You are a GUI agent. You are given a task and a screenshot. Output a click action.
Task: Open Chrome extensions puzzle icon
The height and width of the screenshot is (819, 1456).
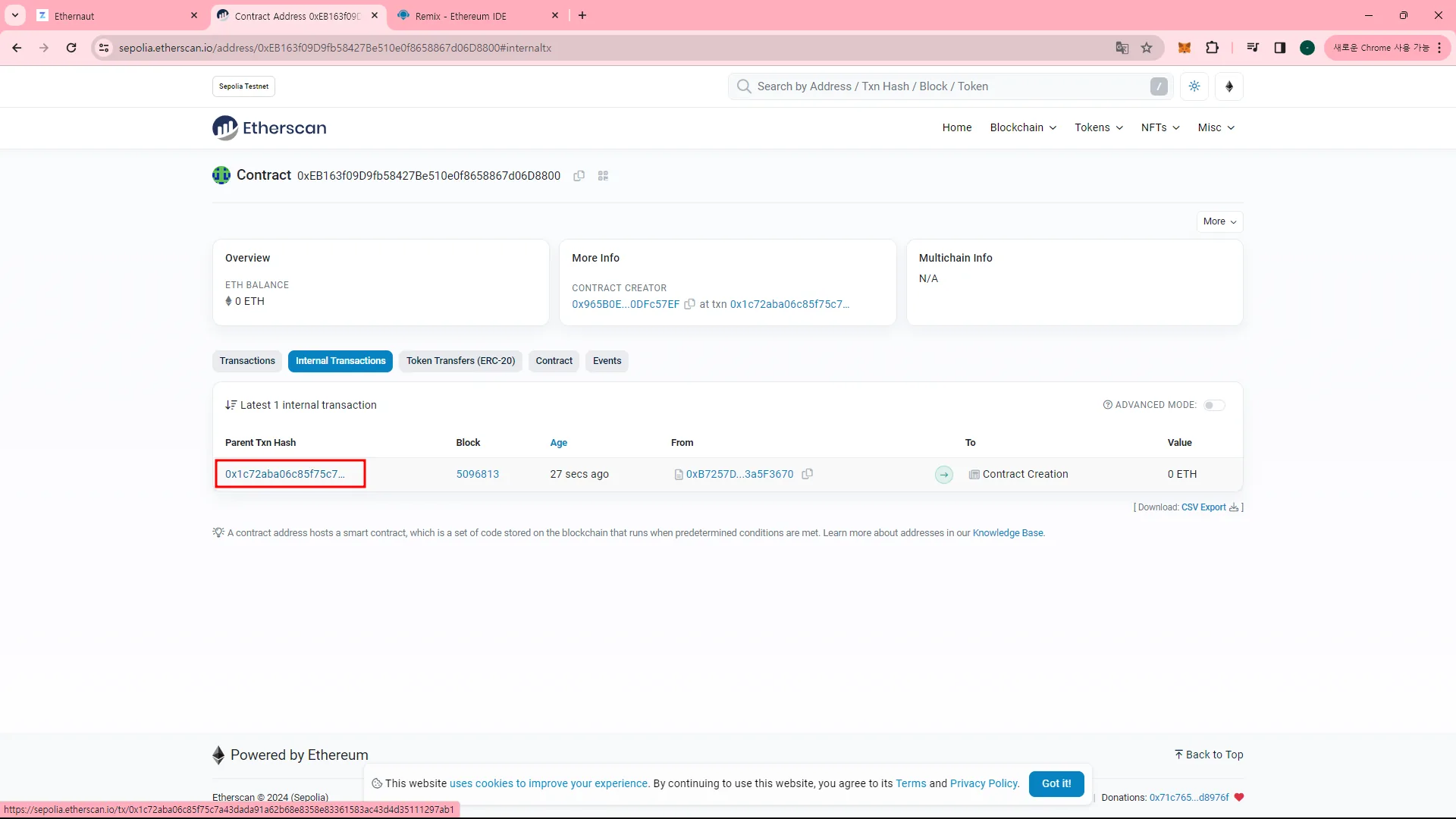1212,48
